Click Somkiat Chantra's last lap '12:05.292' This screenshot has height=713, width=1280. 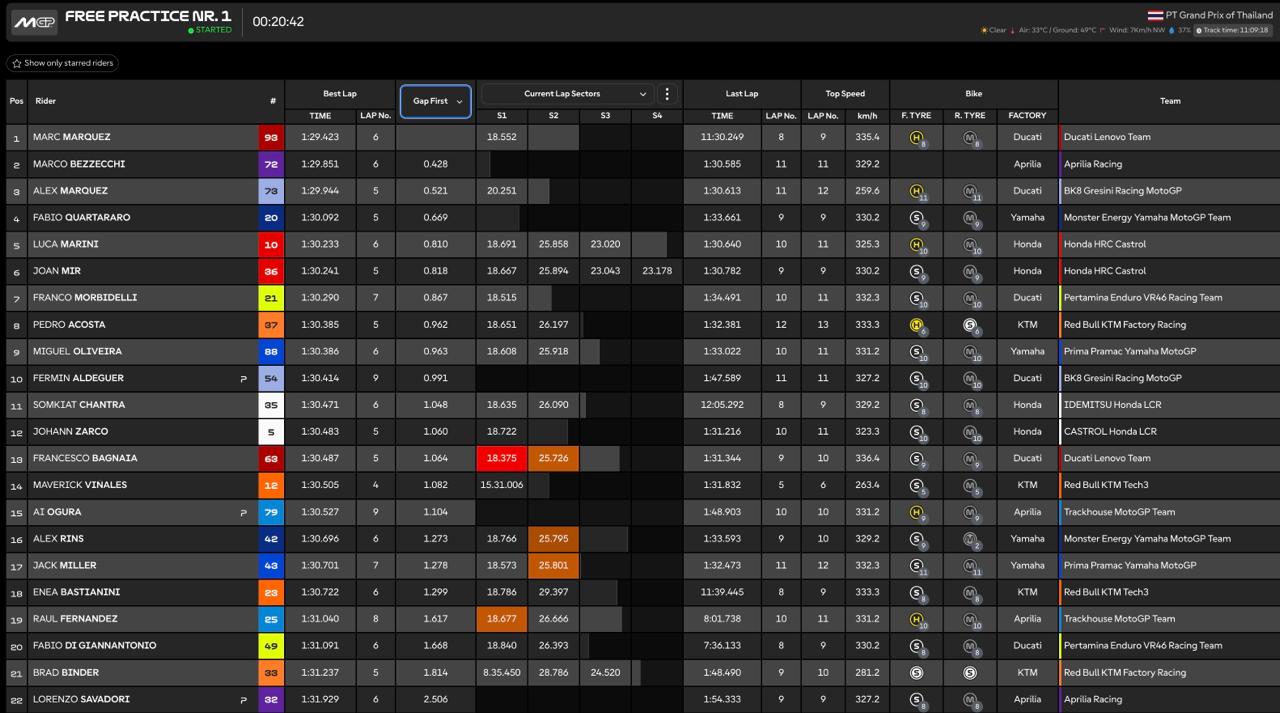(723, 405)
